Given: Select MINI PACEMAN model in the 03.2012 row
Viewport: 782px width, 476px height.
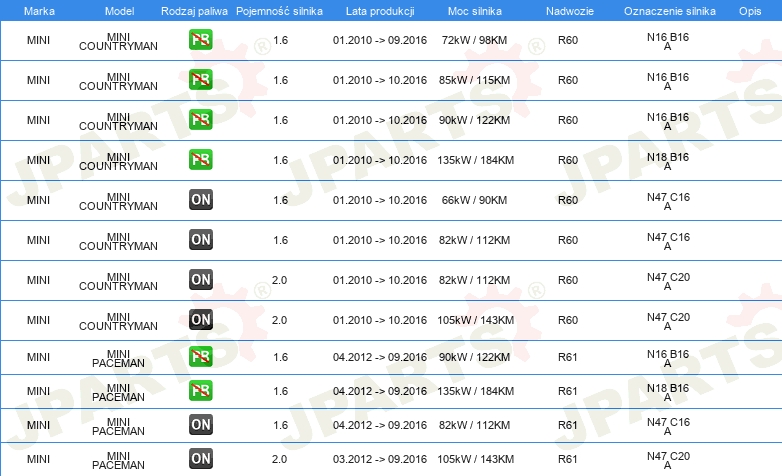Looking at the screenshot, I should [118, 460].
